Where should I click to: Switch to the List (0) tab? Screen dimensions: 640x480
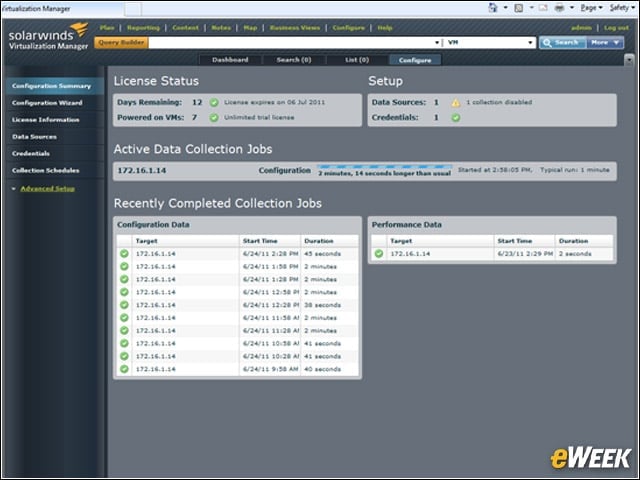(x=357, y=60)
